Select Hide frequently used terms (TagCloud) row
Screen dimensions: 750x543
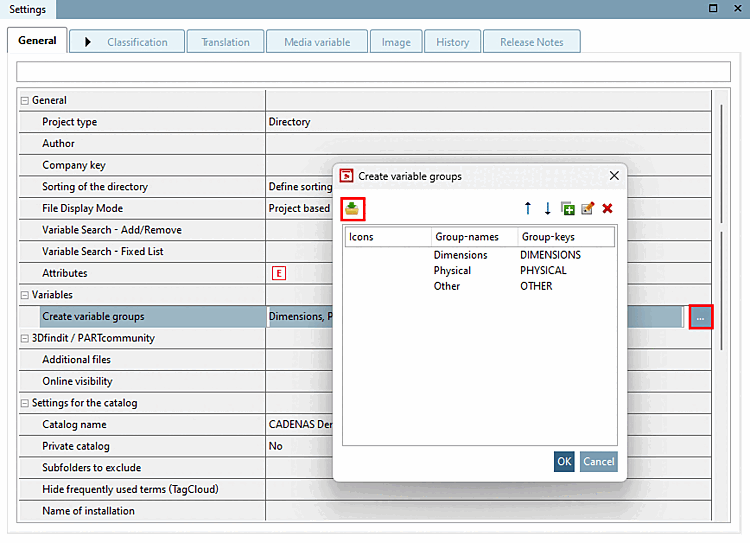[365, 489]
